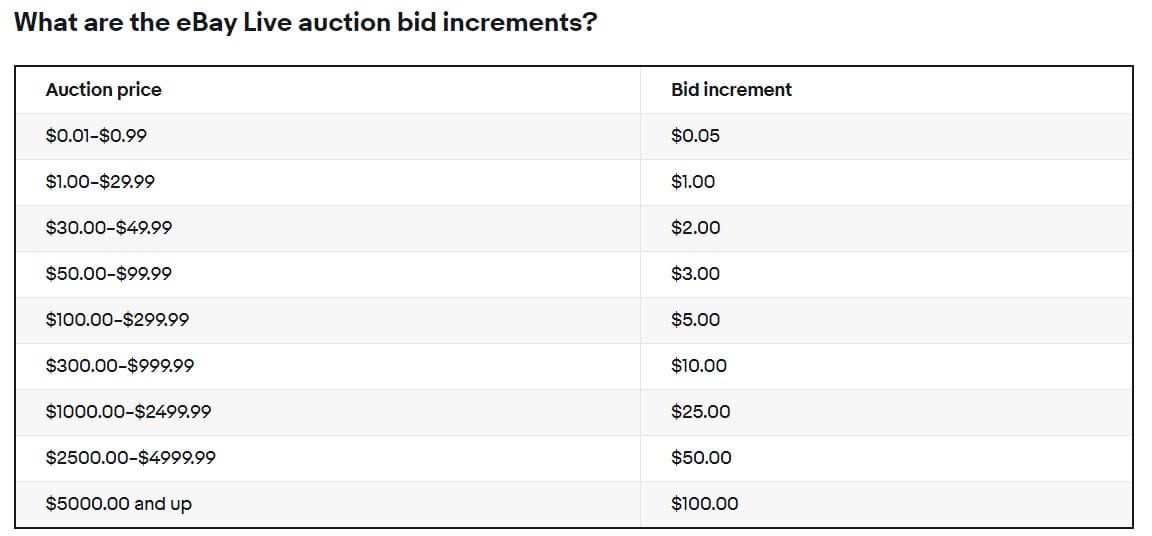The width and height of the screenshot is (1152, 536).
Task: Click the Auction price column header
Action: (103, 90)
